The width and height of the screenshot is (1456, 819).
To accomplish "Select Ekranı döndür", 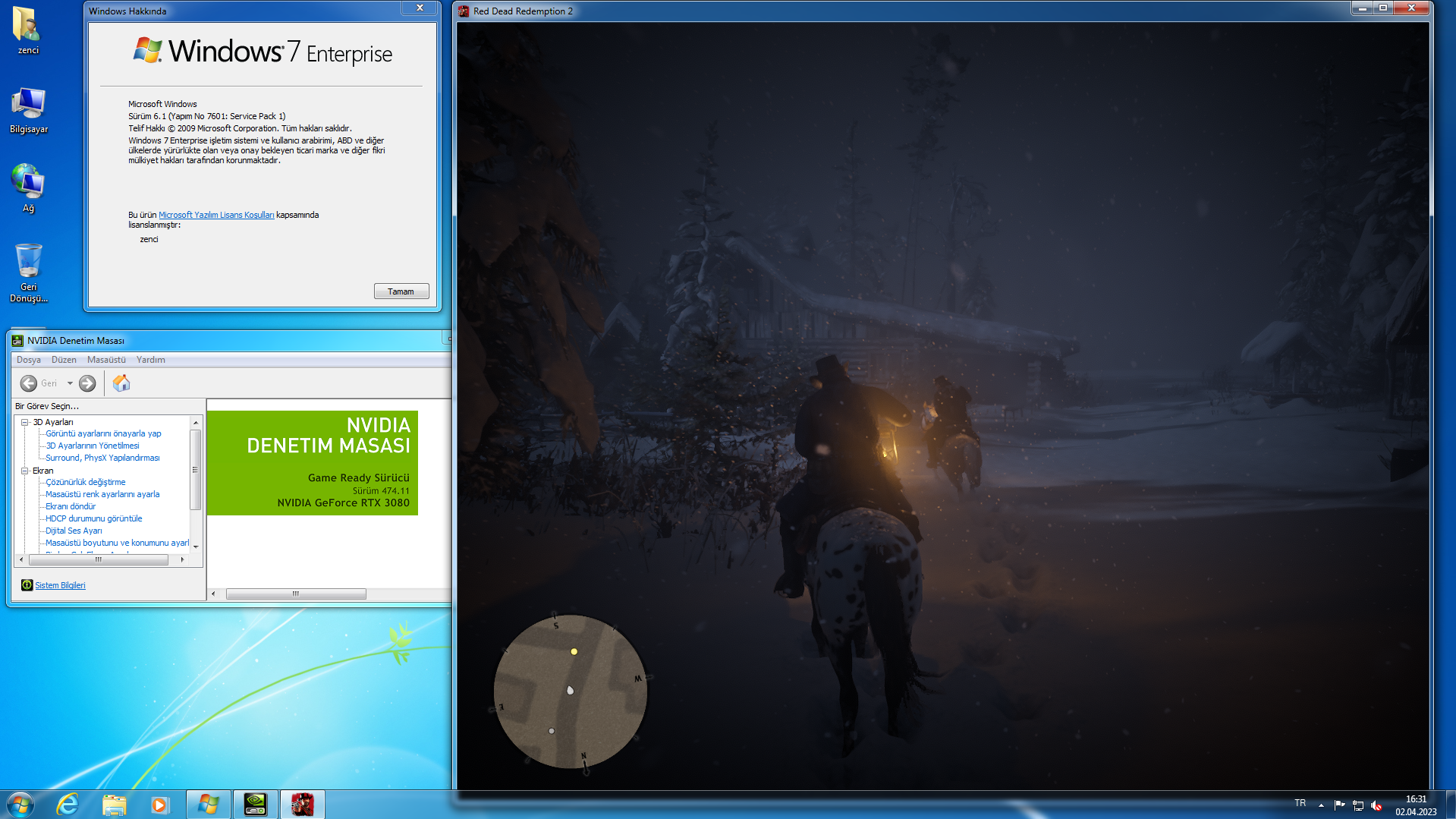I will pyautogui.click(x=71, y=506).
